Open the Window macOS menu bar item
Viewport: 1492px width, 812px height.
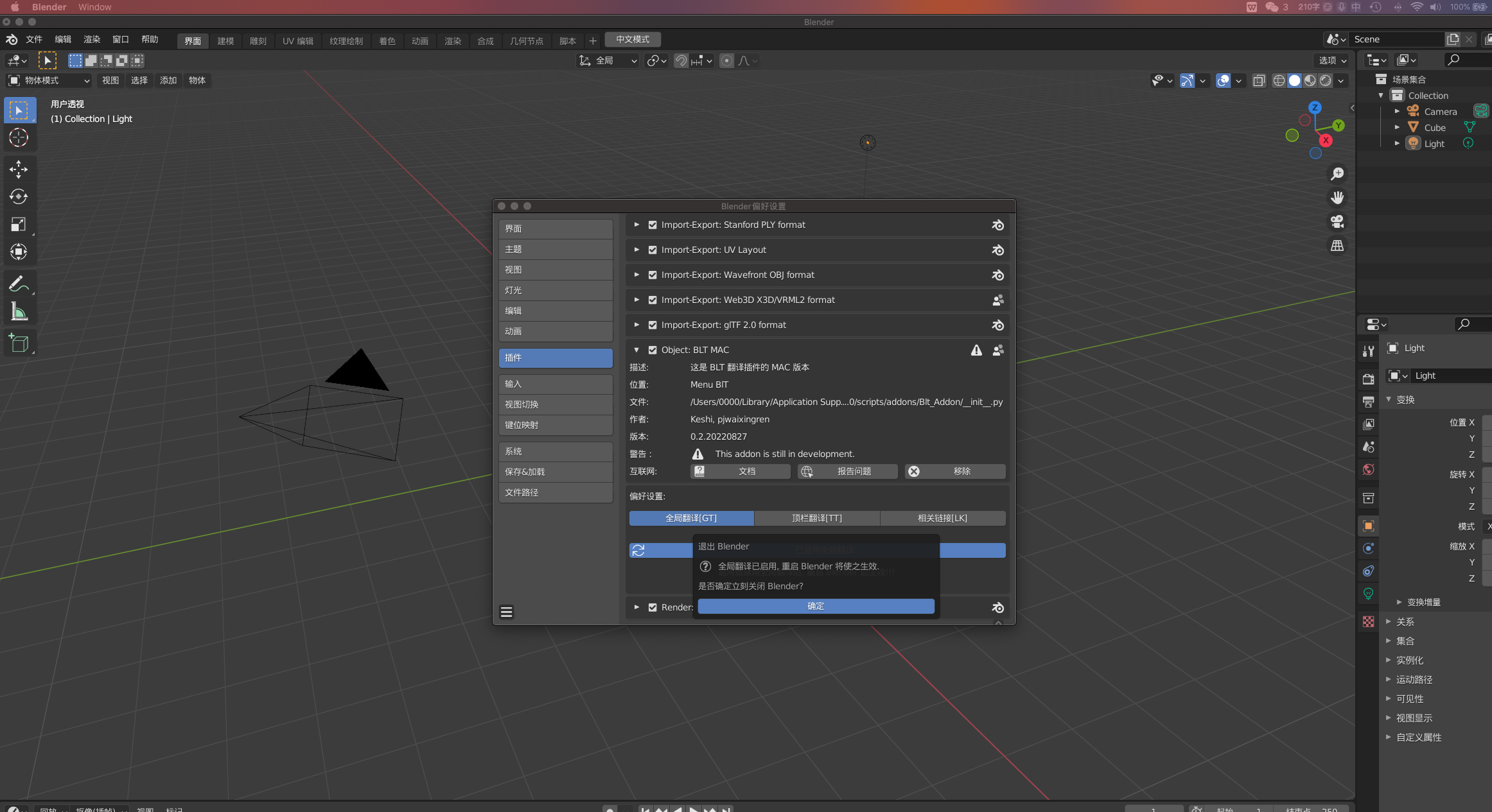95,7
